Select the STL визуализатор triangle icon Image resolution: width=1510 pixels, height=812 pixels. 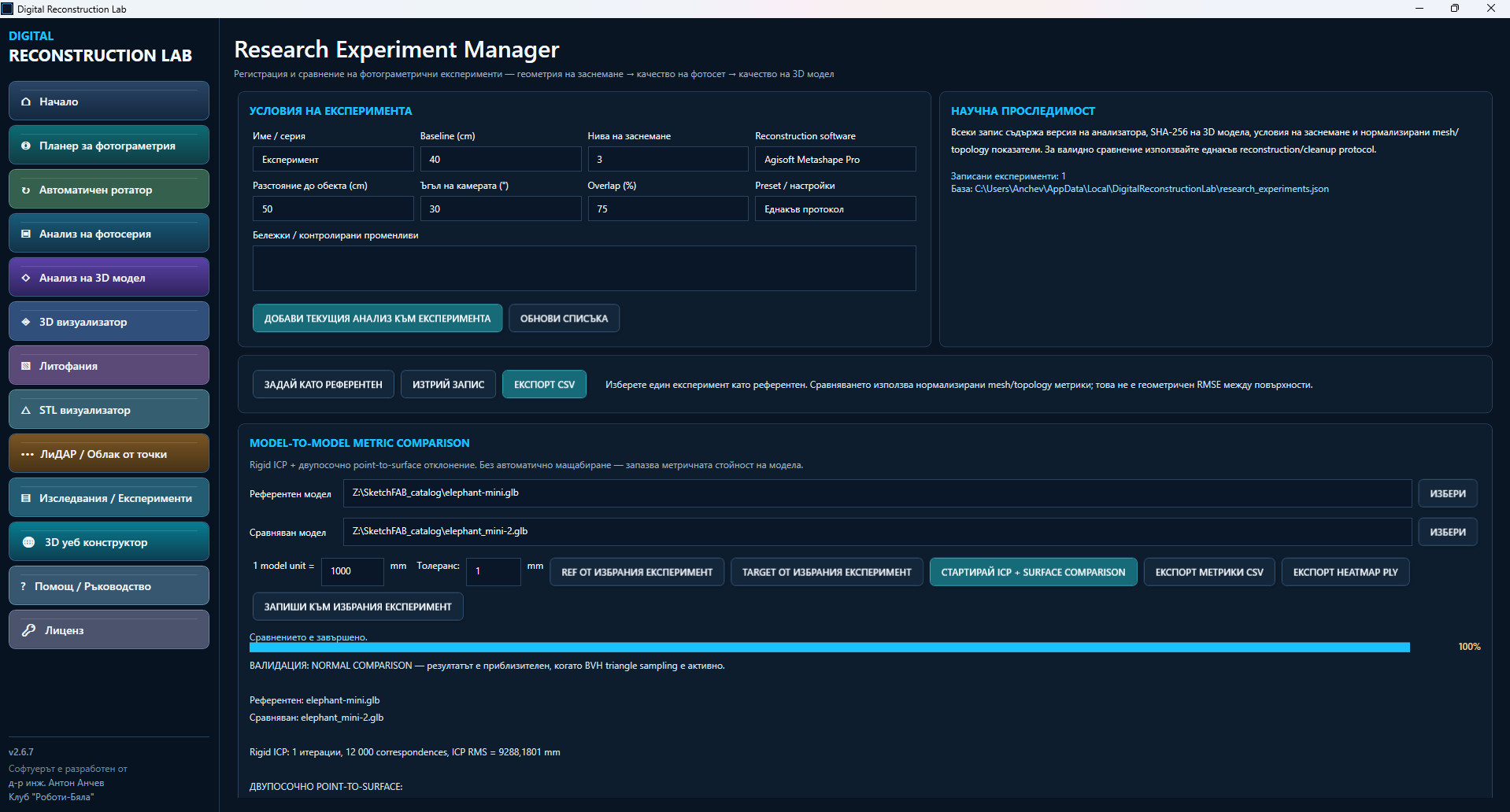(x=26, y=410)
